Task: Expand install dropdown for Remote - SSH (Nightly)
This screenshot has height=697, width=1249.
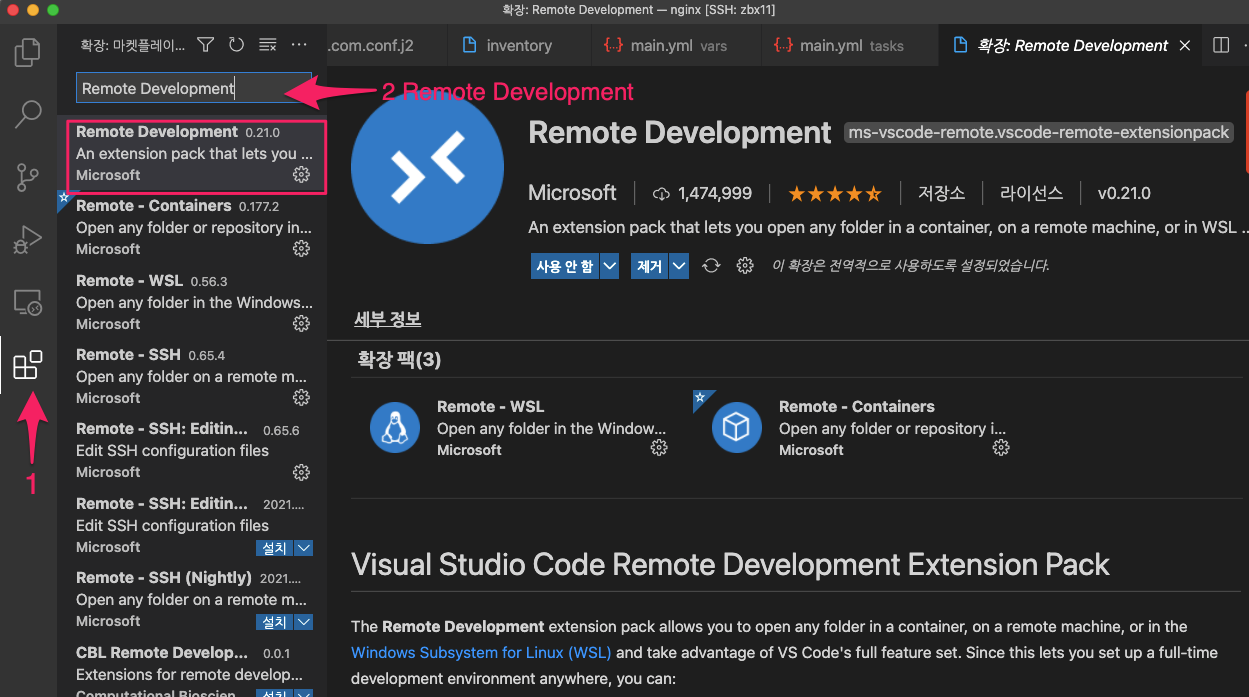Action: pyautogui.click(x=304, y=622)
